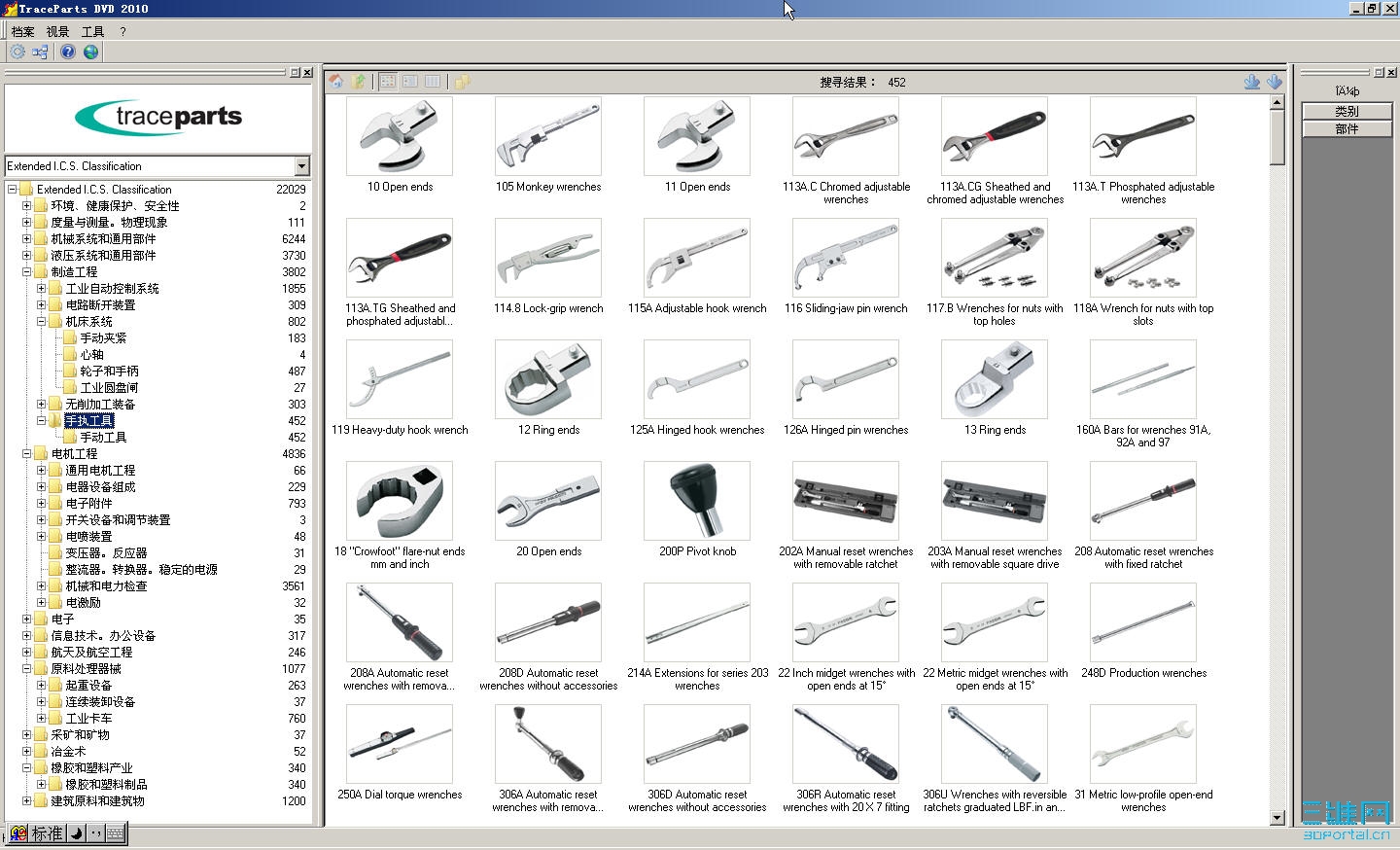Float the right side panel
The width and height of the screenshot is (1400, 850).
click(1378, 72)
